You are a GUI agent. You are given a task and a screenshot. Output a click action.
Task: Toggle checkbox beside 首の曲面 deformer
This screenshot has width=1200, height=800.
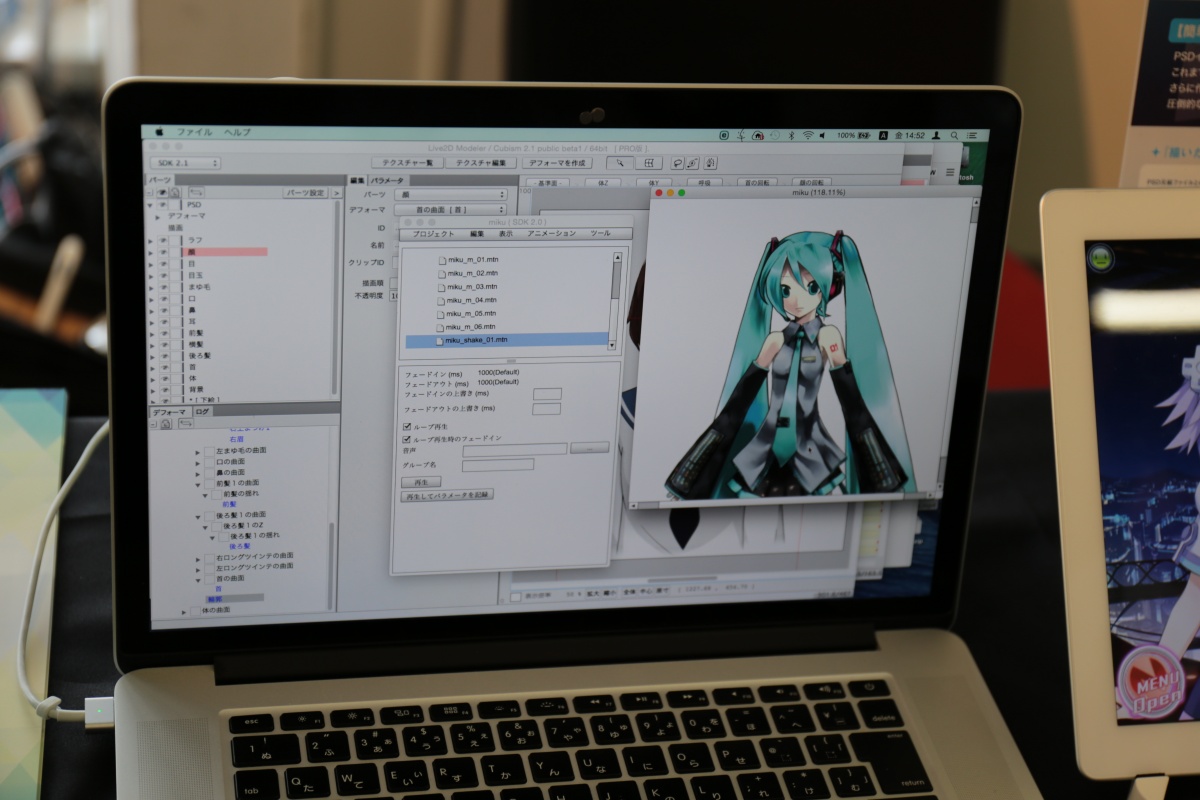[x=209, y=579]
